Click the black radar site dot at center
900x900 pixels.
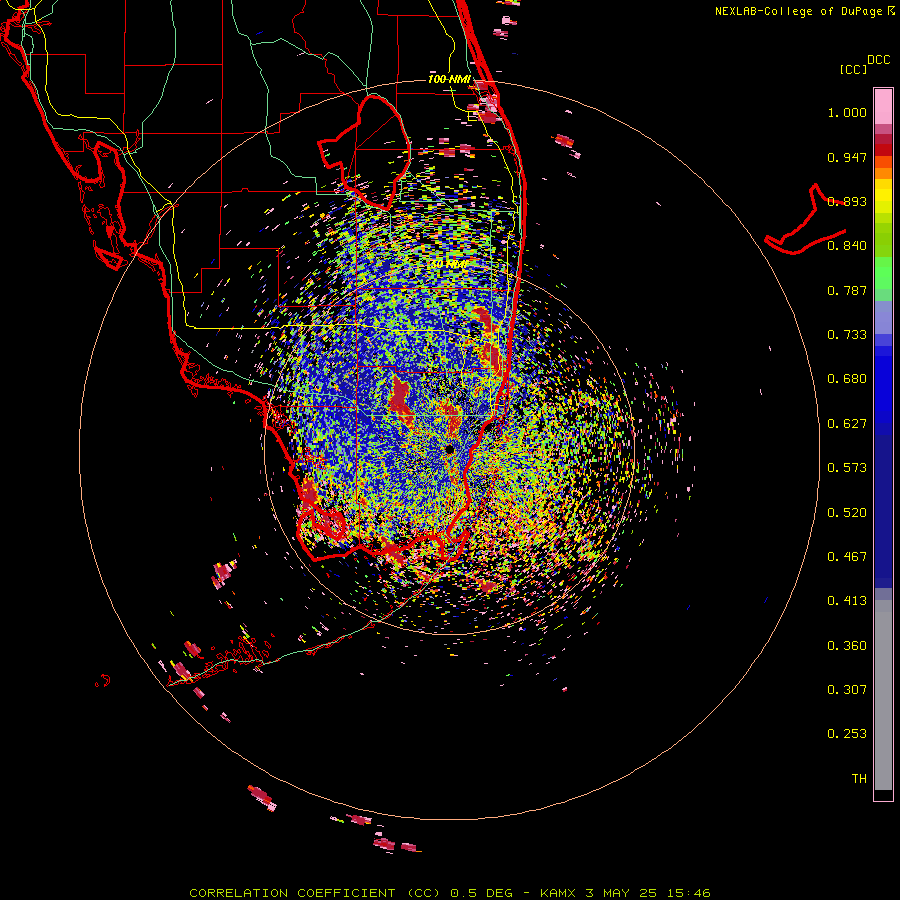coord(449,450)
